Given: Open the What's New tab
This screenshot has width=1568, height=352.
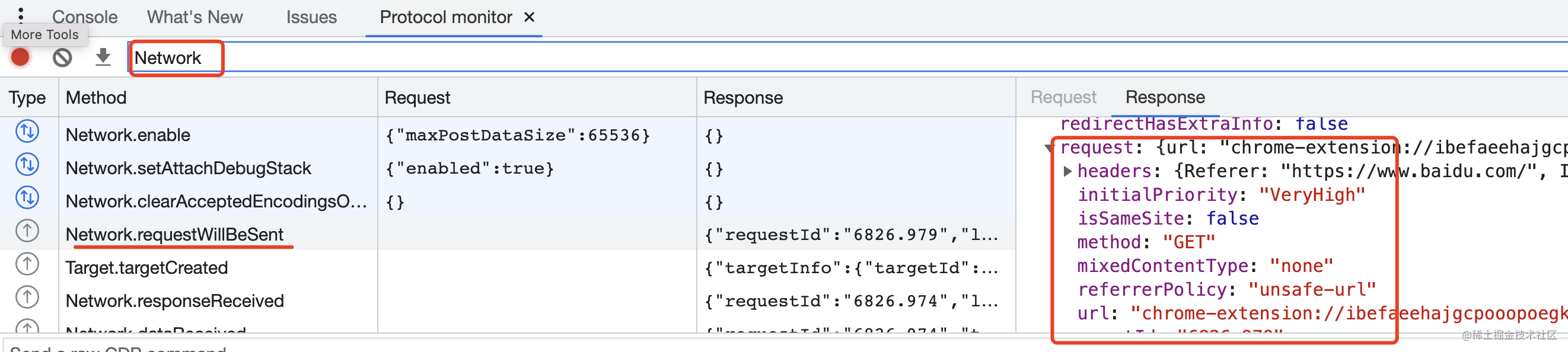Looking at the screenshot, I should click(x=195, y=17).
